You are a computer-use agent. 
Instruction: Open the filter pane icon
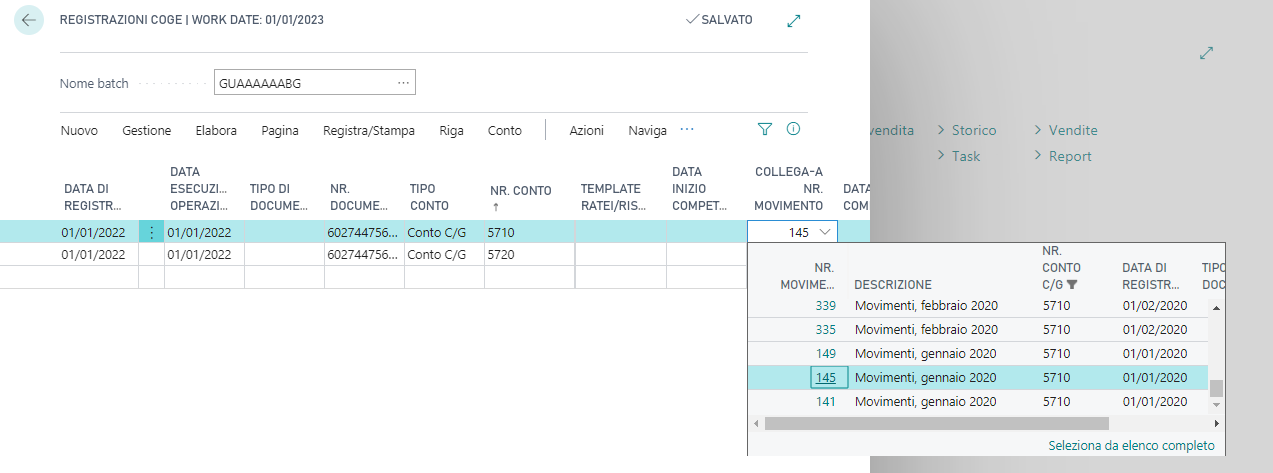(765, 129)
